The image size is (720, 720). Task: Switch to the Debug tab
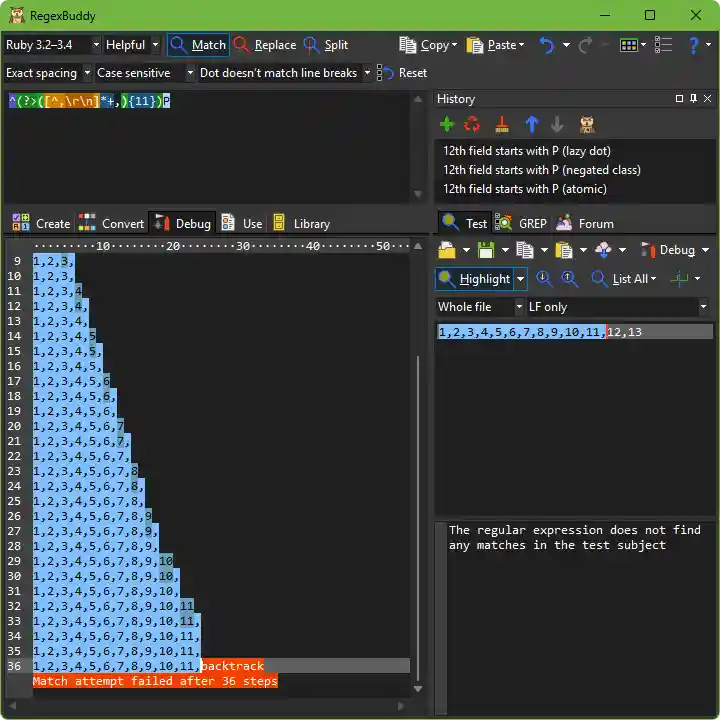tap(182, 224)
